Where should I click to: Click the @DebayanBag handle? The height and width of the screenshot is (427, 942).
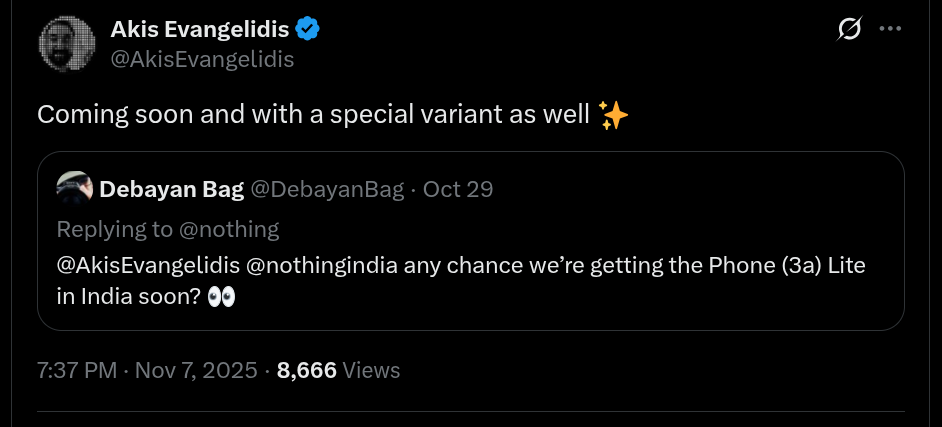click(x=326, y=189)
